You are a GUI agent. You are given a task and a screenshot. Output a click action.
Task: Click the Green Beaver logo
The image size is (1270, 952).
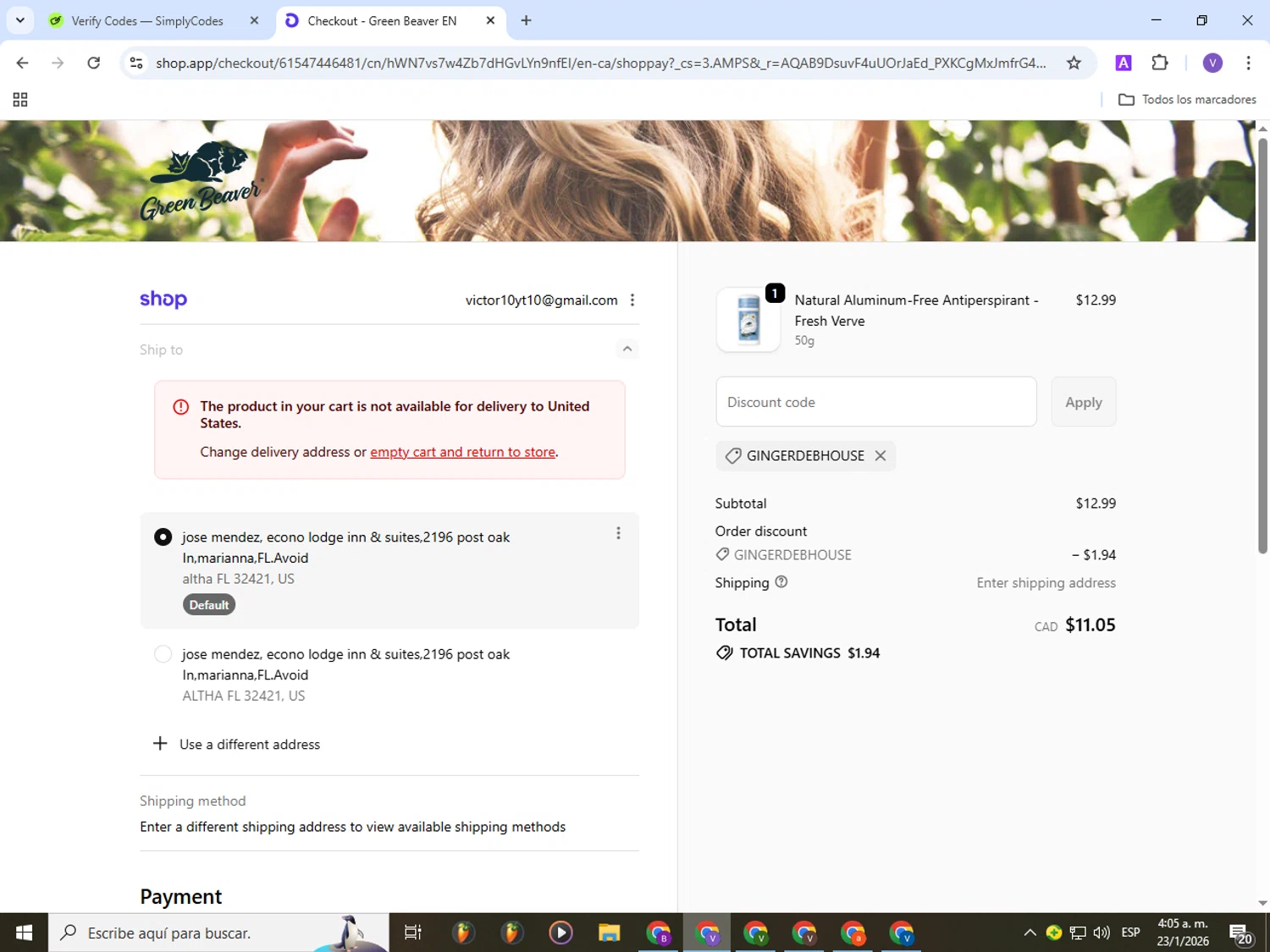point(202,181)
